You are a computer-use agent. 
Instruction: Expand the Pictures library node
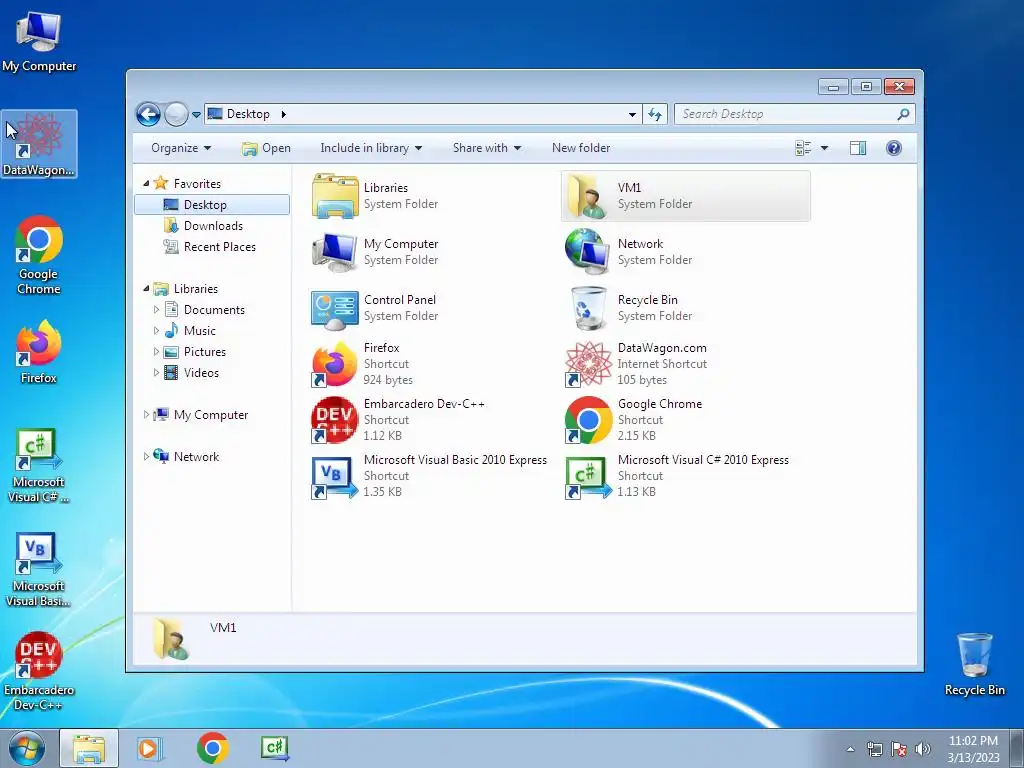tap(156, 351)
